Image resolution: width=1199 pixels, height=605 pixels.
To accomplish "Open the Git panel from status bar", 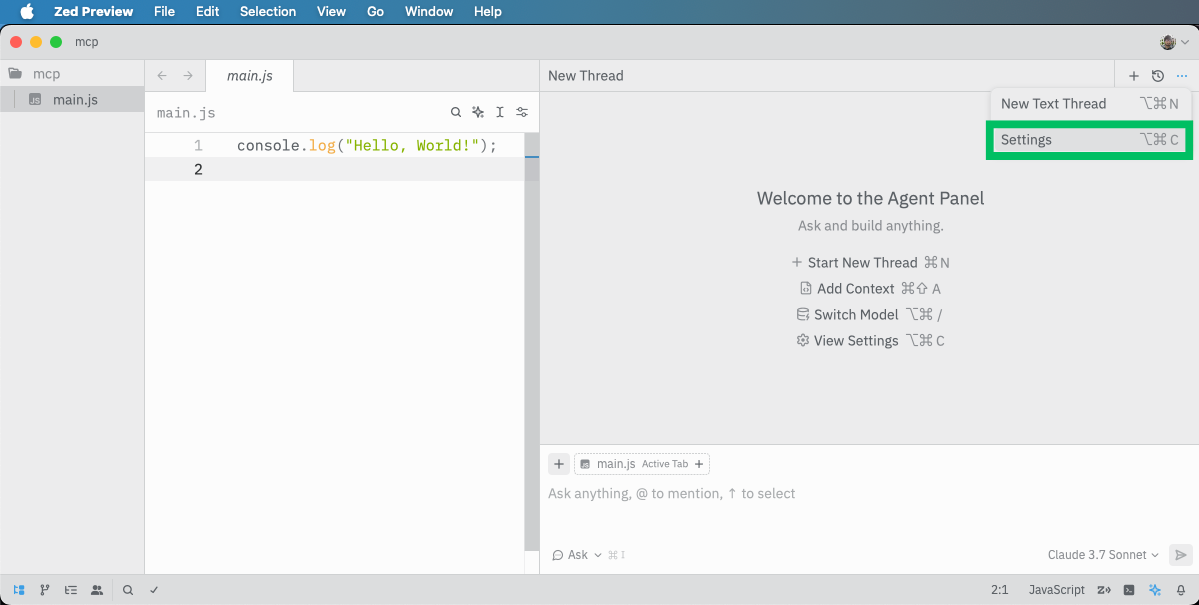I will [x=45, y=590].
